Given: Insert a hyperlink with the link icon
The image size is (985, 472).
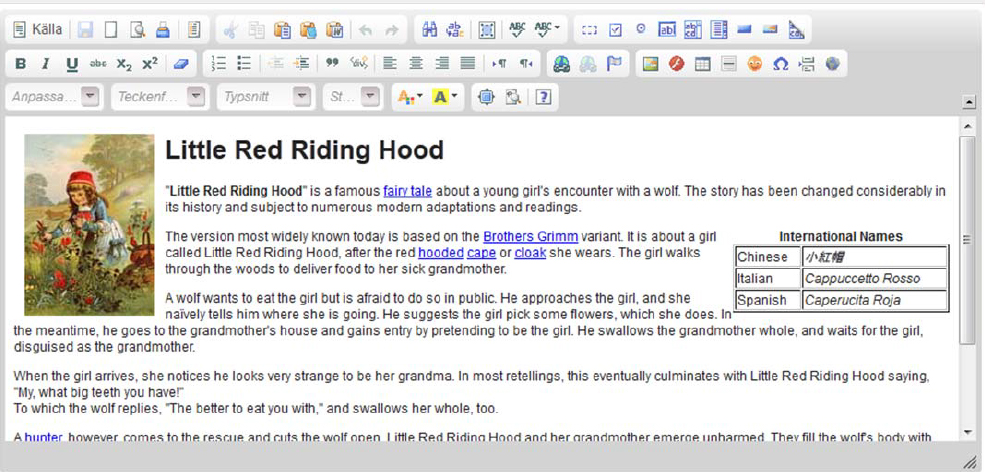Looking at the screenshot, I should [x=562, y=63].
